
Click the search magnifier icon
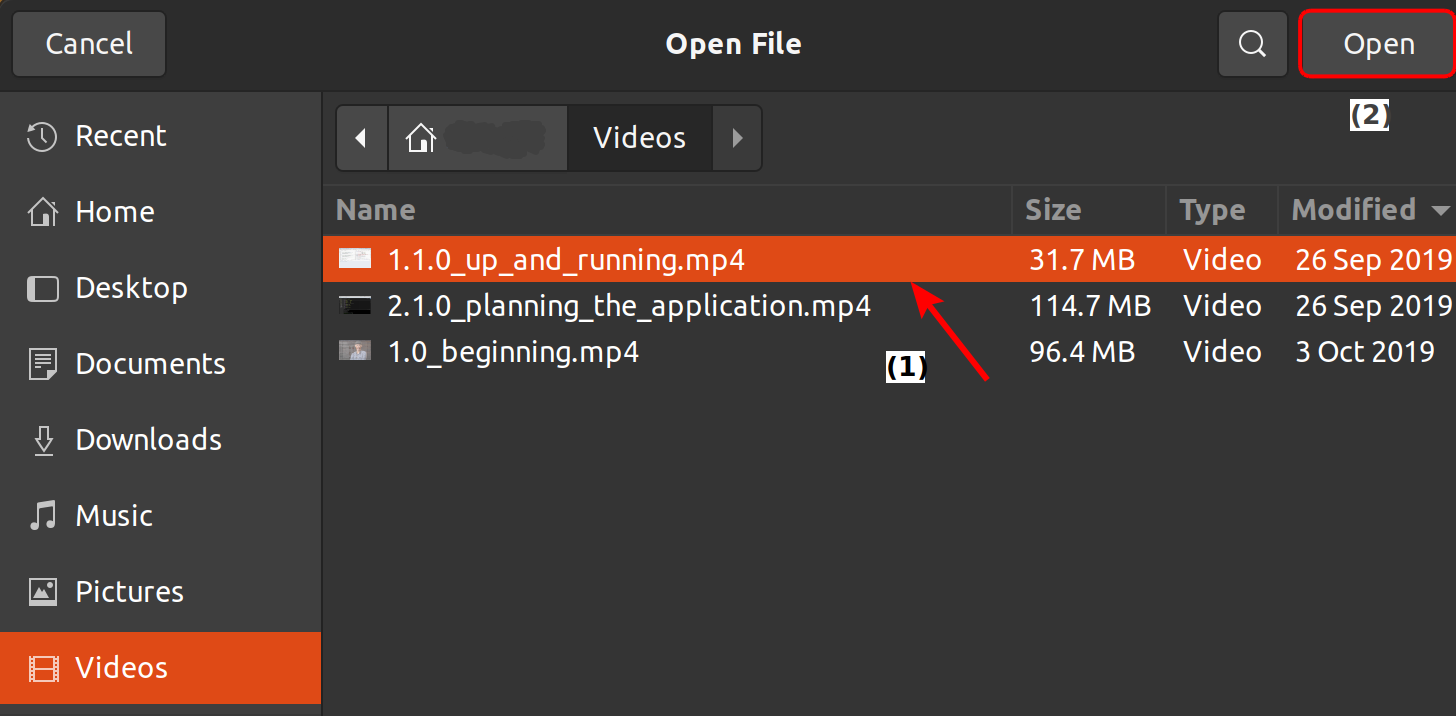tap(1252, 44)
